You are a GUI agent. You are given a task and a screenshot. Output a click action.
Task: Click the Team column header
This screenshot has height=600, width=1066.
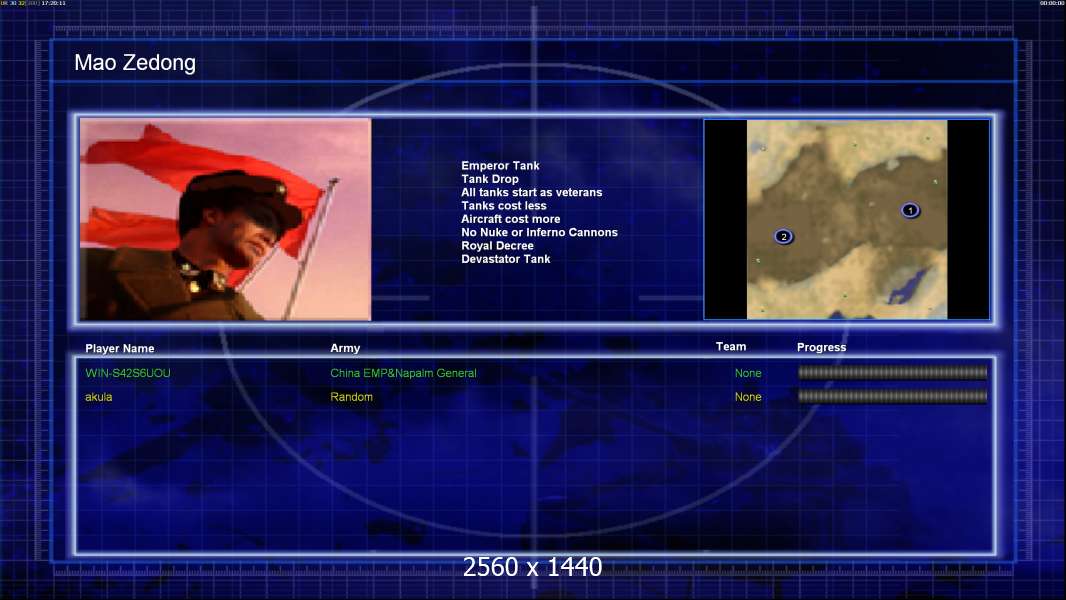tap(731, 347)
